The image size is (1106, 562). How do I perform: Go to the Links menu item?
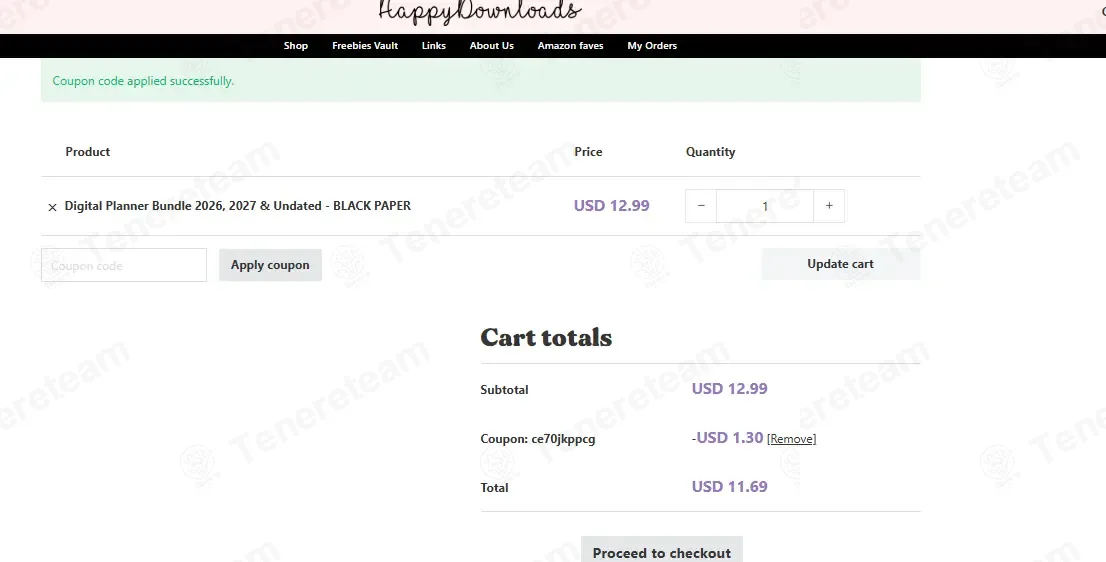pos(434,46)
